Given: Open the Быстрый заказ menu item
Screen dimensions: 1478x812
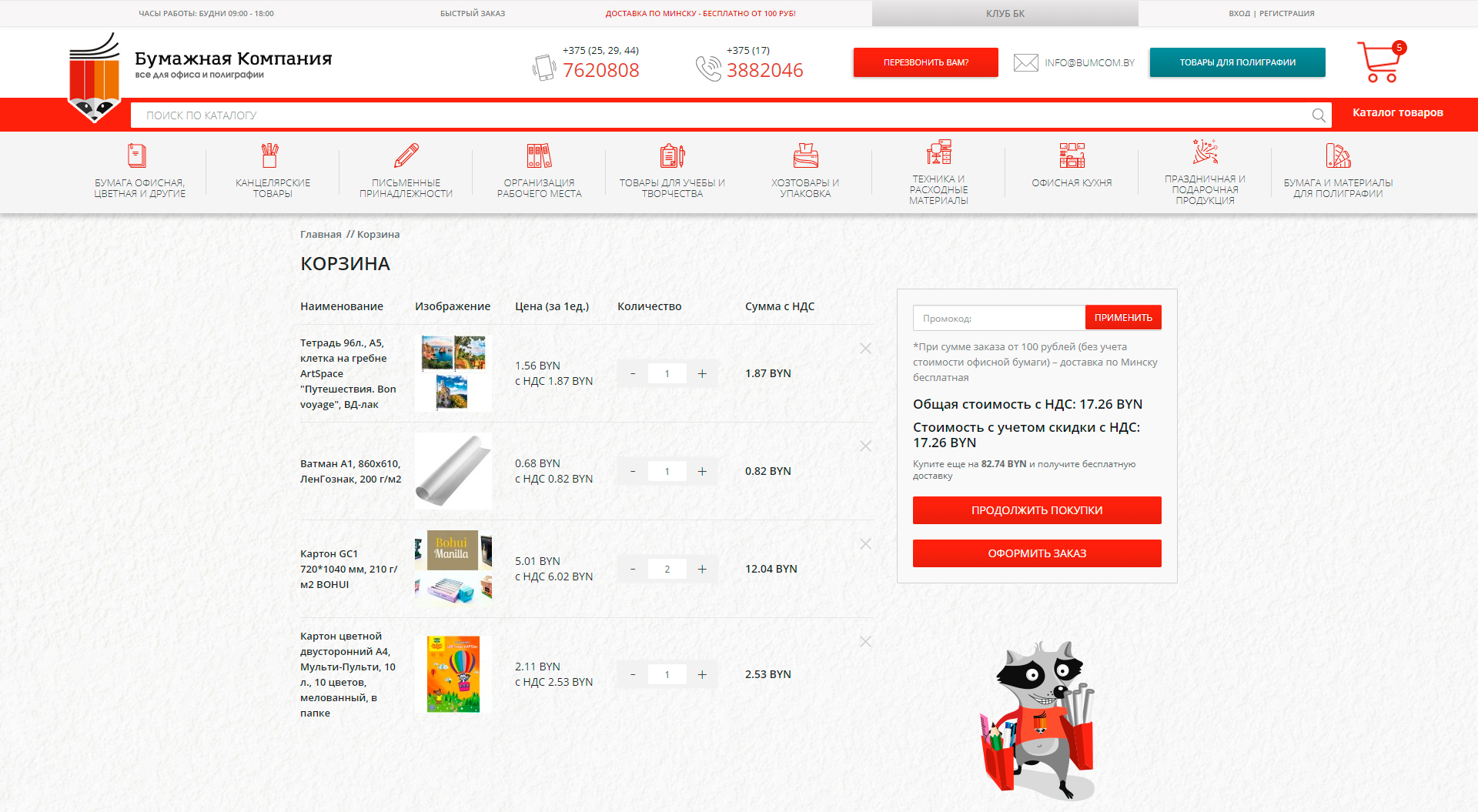Looking at the screenshot, I should point(473,13).
